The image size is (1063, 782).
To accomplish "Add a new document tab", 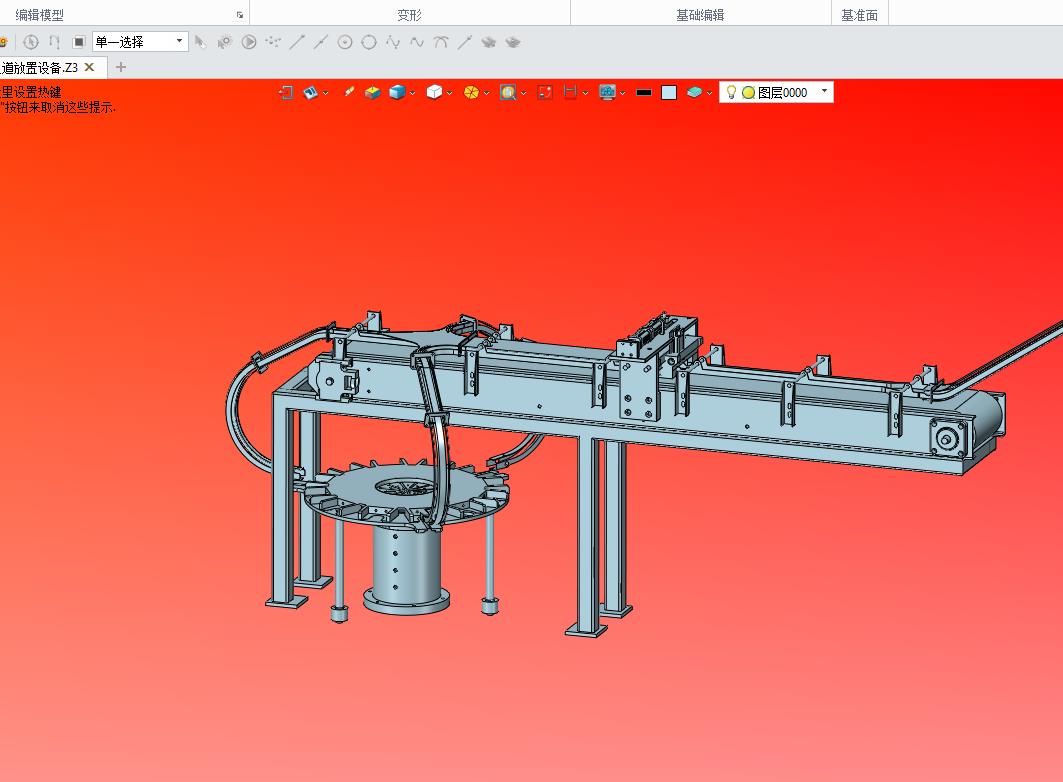I will [x=121, y=66].
